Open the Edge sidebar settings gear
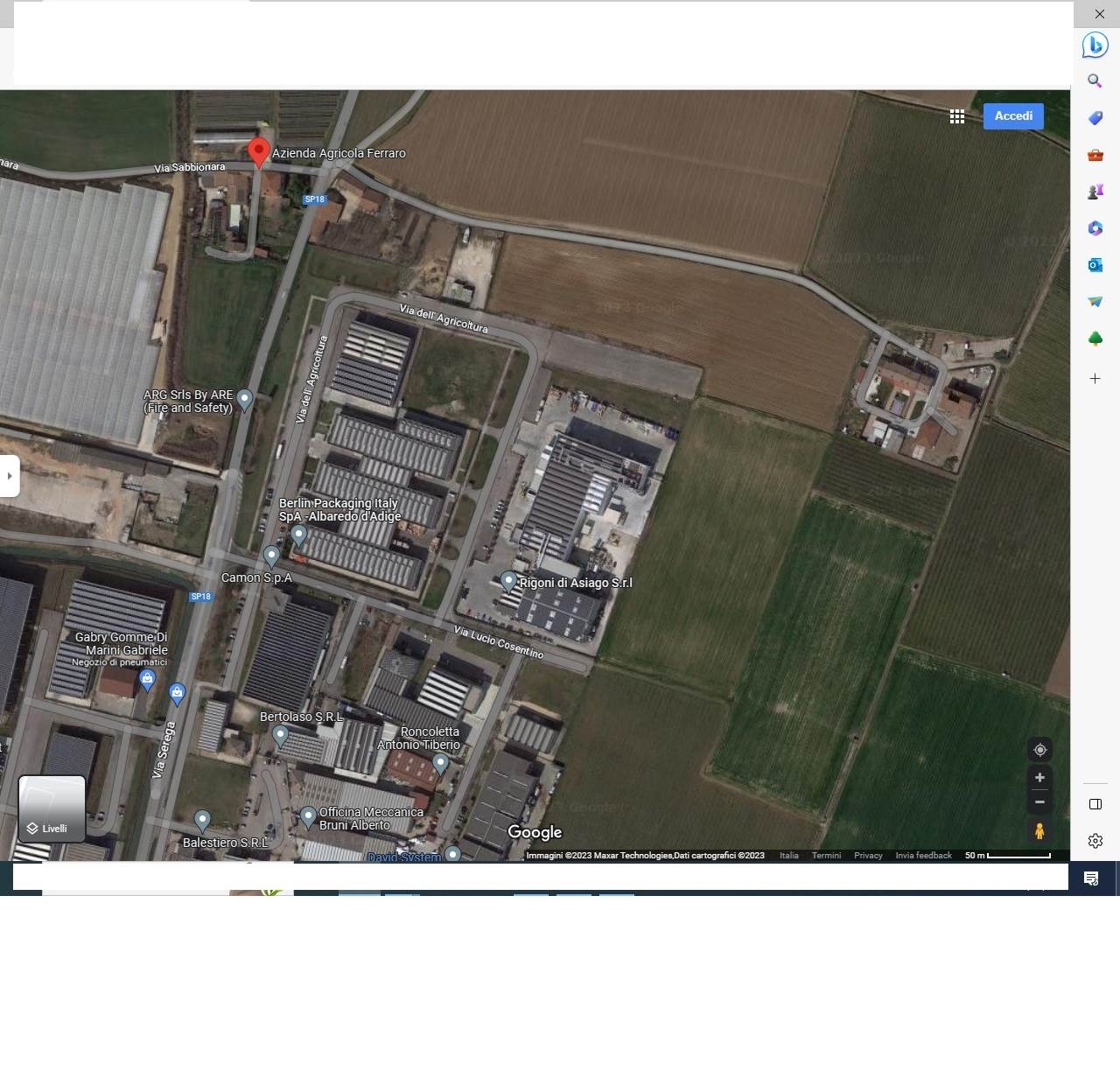 (1095, 841)
